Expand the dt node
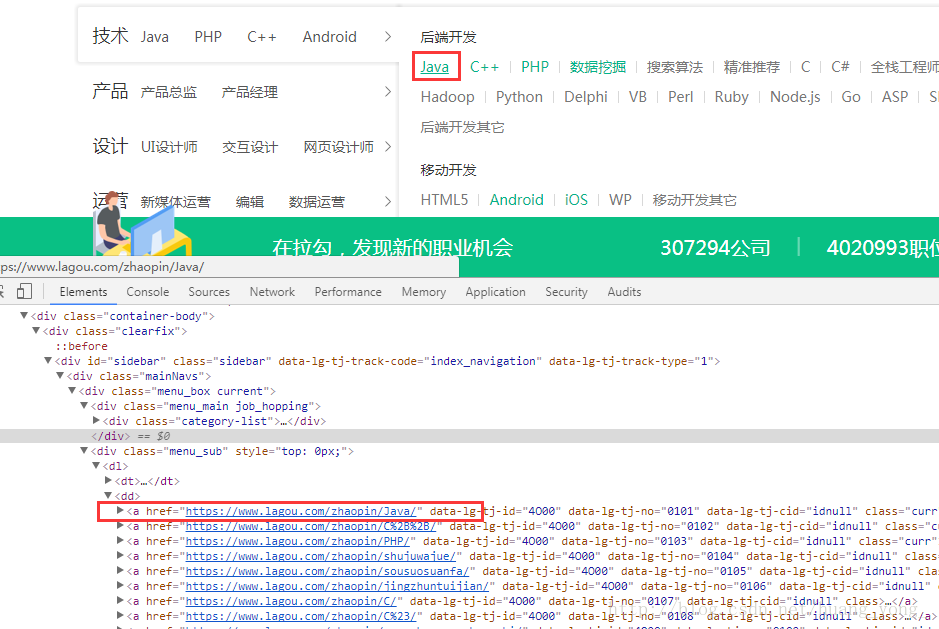This screenshot has height=629, width=939. [x=108, y=480]
